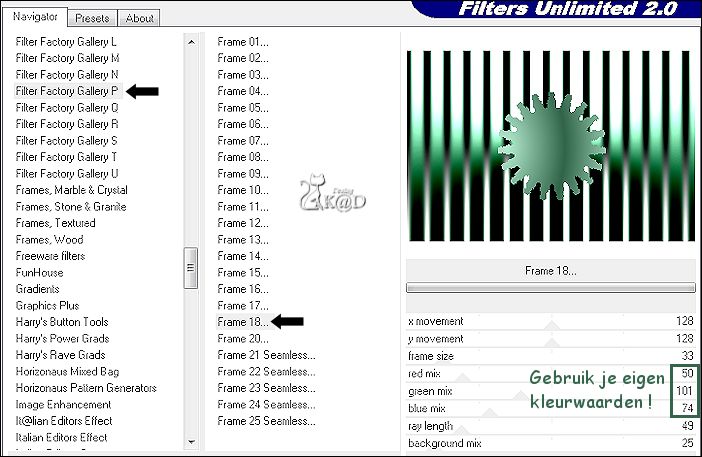Select Frame 06 filter
This screenshot has width=702, height=457.
tap(243, 124)
